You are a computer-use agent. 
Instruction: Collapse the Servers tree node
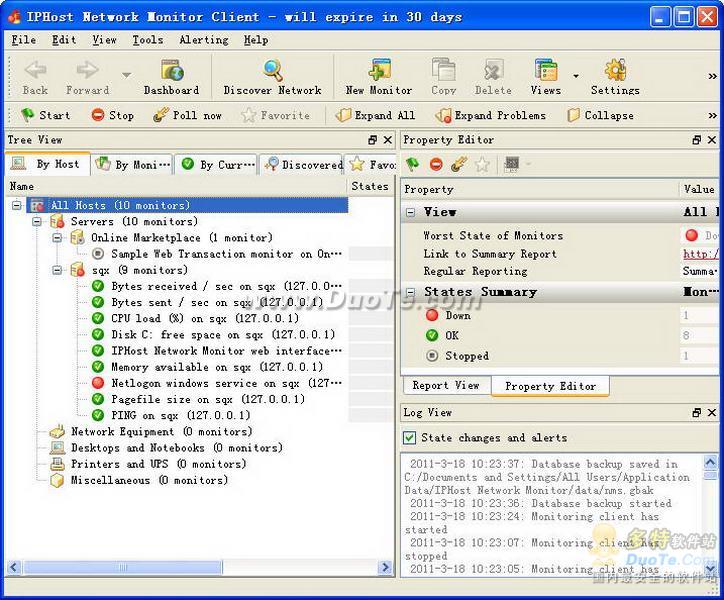[37, 221]
